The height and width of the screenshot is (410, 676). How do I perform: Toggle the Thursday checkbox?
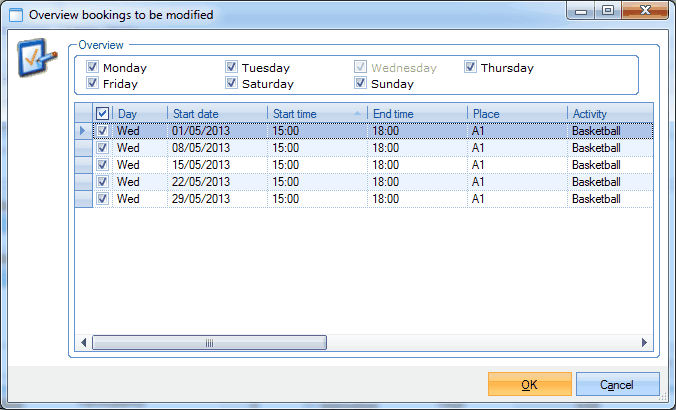(471, 68)
